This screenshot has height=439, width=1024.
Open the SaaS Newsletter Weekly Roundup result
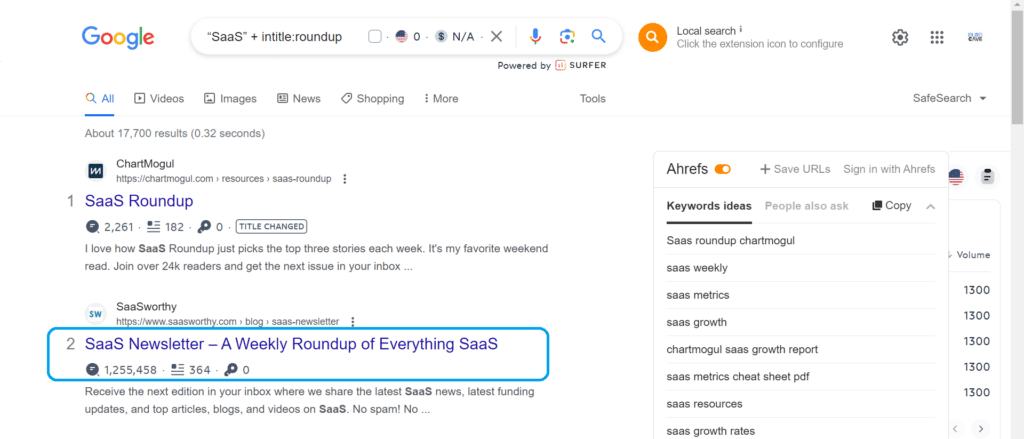click(x=291, y=344)
